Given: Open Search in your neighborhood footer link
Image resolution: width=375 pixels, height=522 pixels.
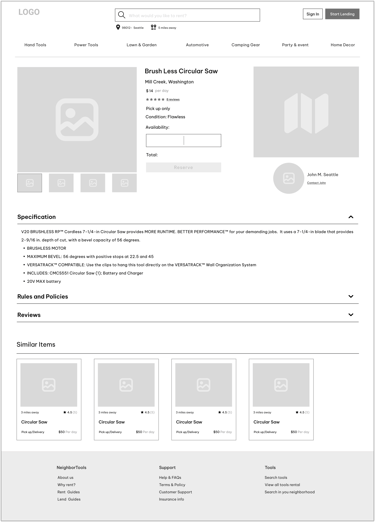Looking at the screenshot, I should tap(290, 492).
